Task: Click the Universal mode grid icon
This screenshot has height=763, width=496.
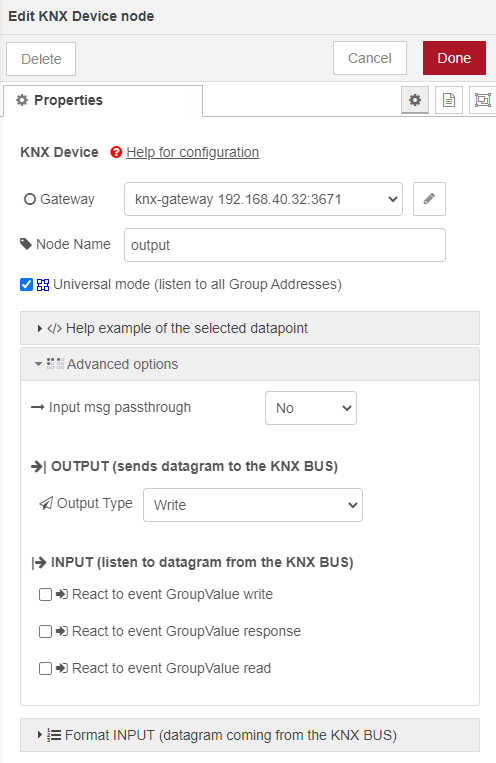Action: pos(43,285)
